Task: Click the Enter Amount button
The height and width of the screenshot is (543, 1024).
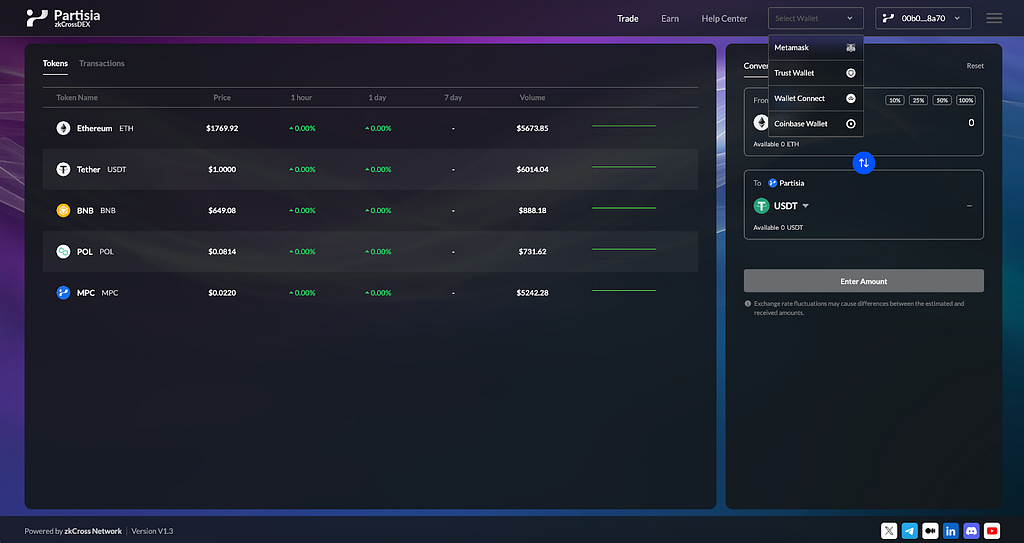Action: 863,281
